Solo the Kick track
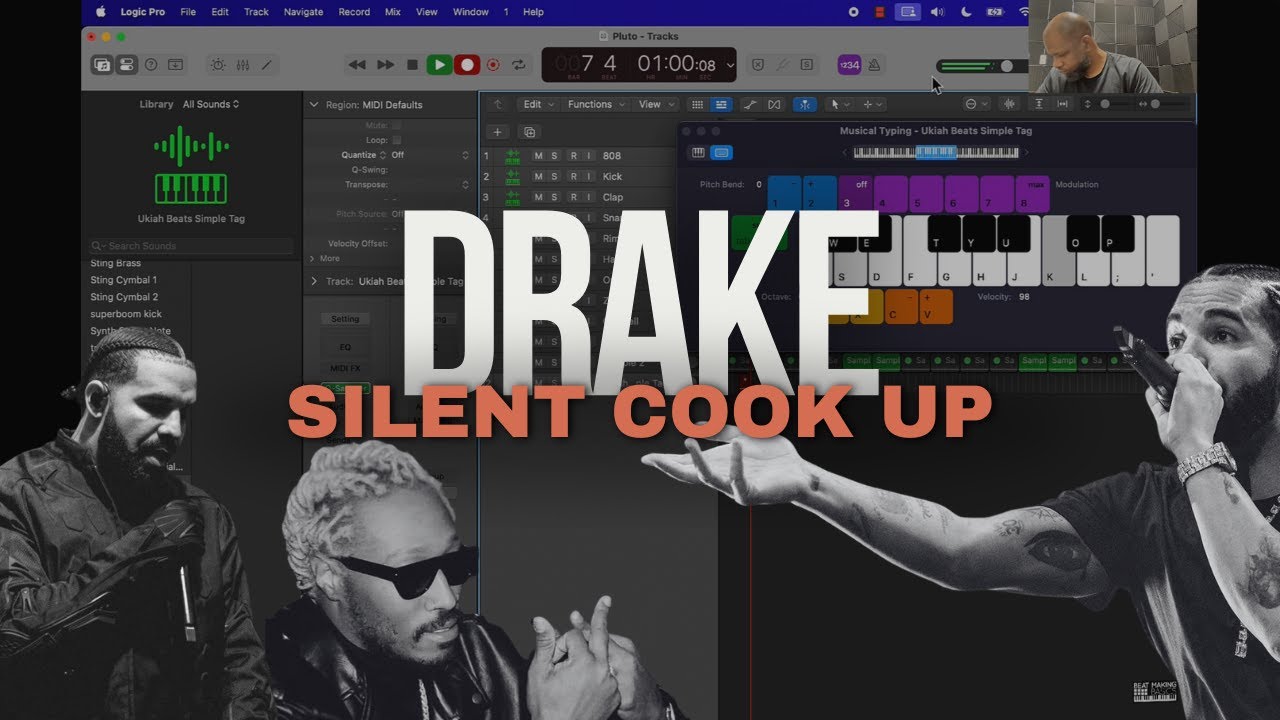 click(555, 177)
